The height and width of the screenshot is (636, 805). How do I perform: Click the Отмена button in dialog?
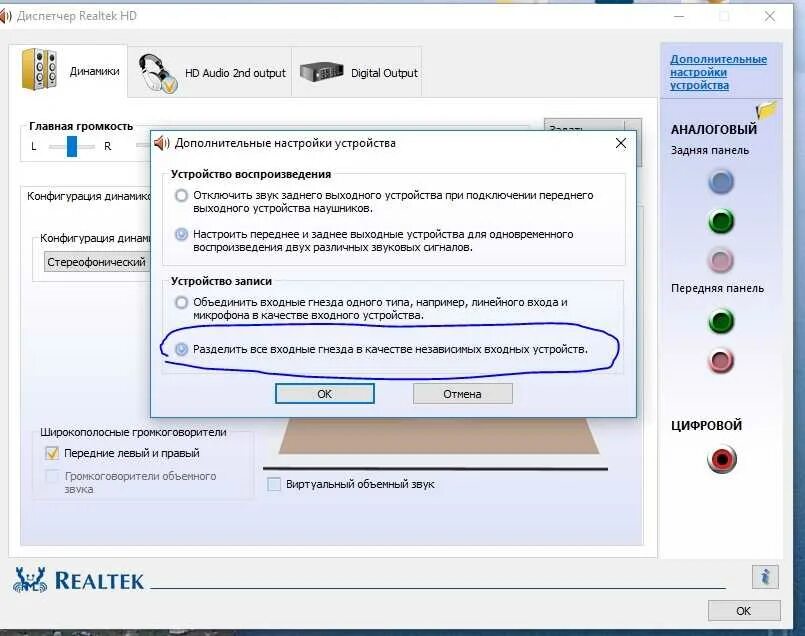[463, 394]
